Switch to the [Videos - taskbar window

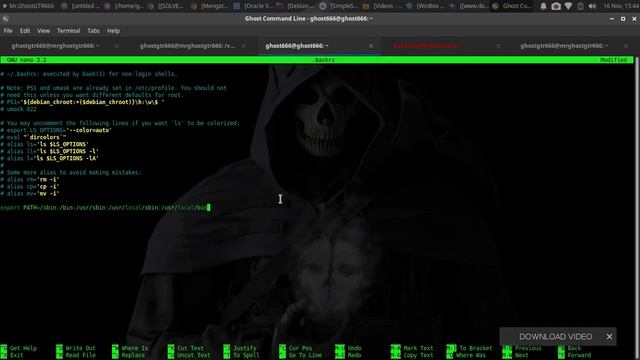[382, 6]
